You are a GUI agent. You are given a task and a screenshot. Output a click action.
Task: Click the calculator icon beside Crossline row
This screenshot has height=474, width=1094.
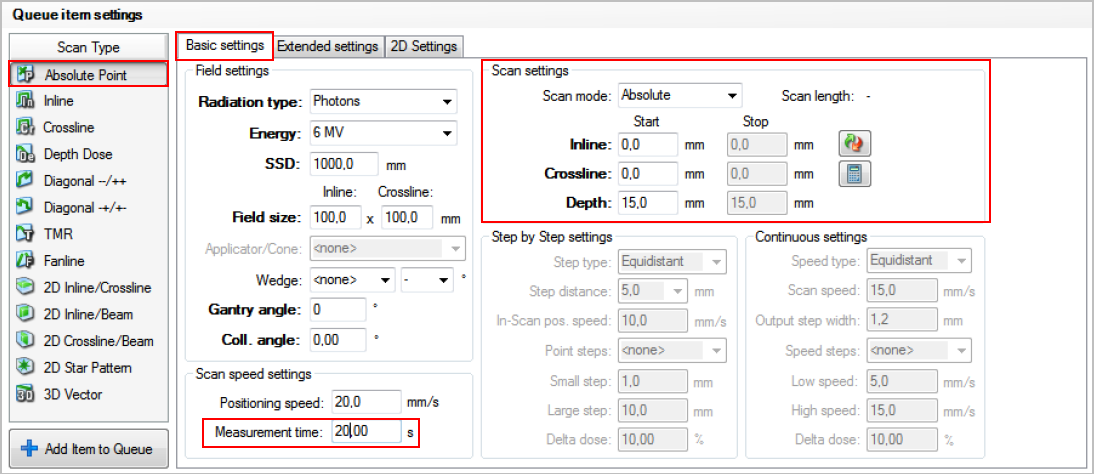(x=854, y=174)
